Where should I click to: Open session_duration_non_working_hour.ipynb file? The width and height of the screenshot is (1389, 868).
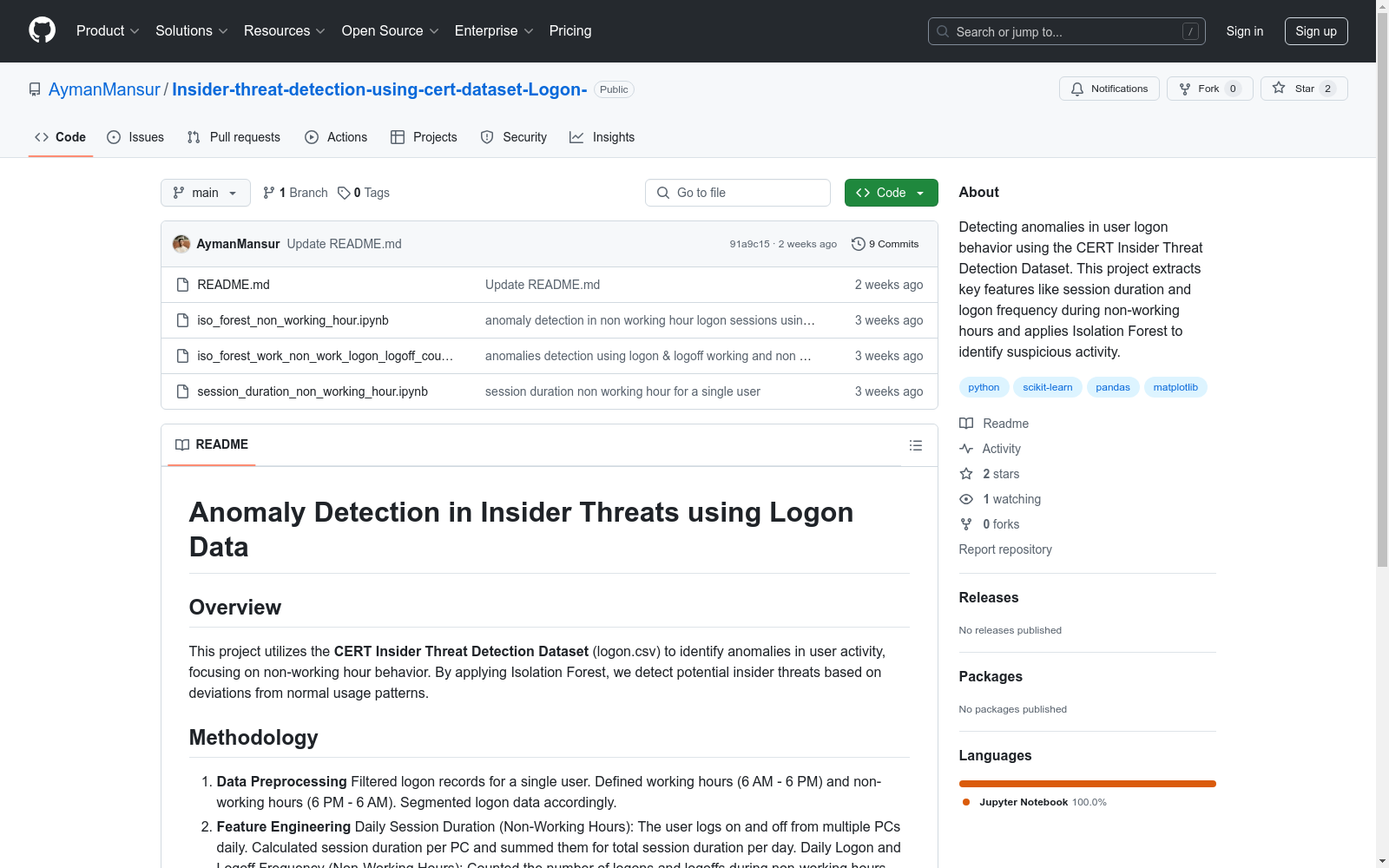click(x=313, y=391)
